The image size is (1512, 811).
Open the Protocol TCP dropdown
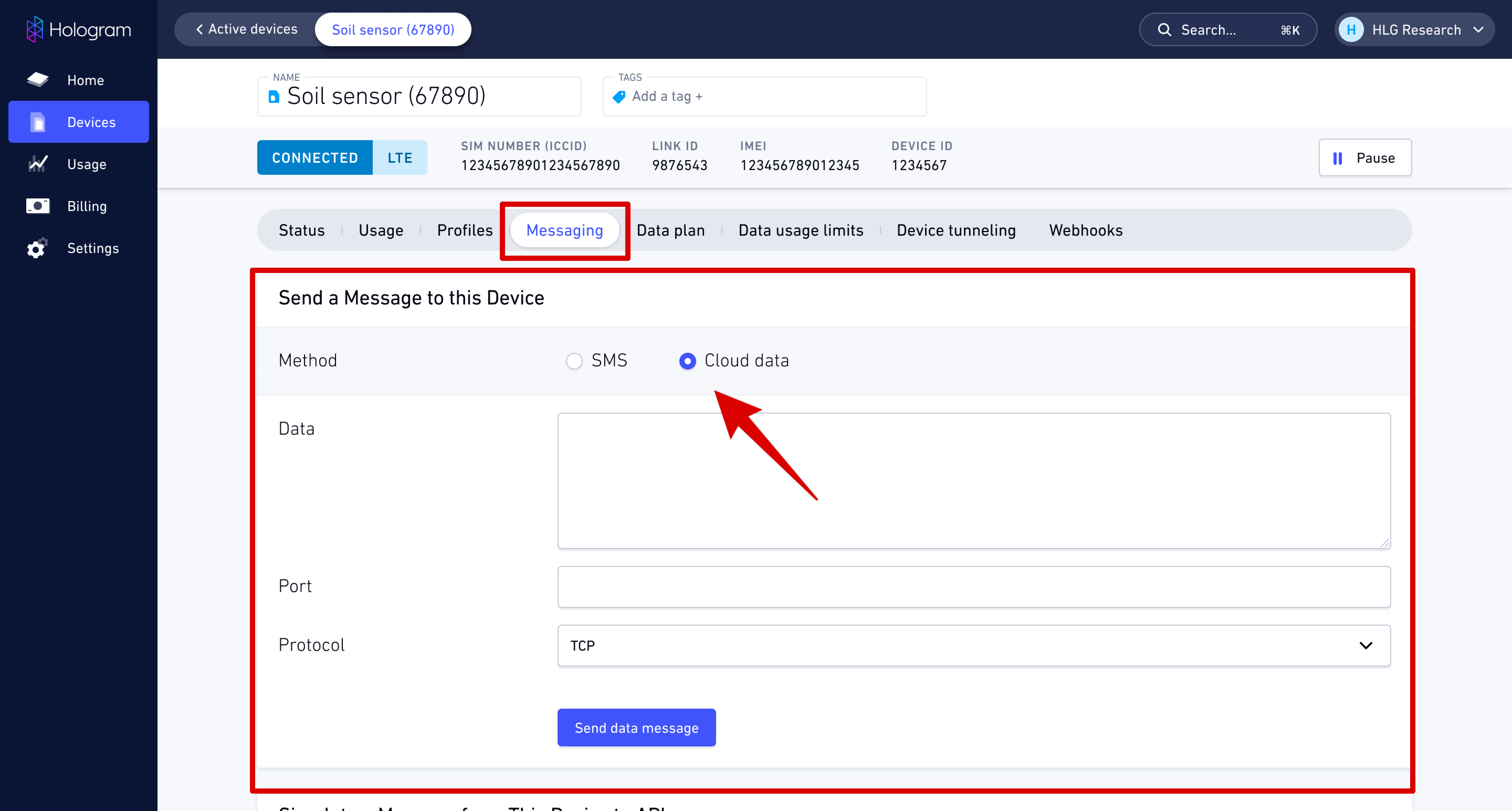pos(974,645)
